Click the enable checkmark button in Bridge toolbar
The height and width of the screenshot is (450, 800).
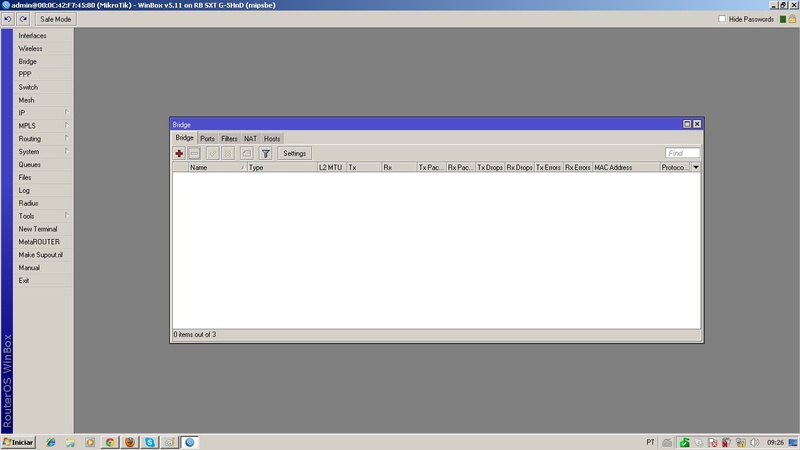pos(213,153)
